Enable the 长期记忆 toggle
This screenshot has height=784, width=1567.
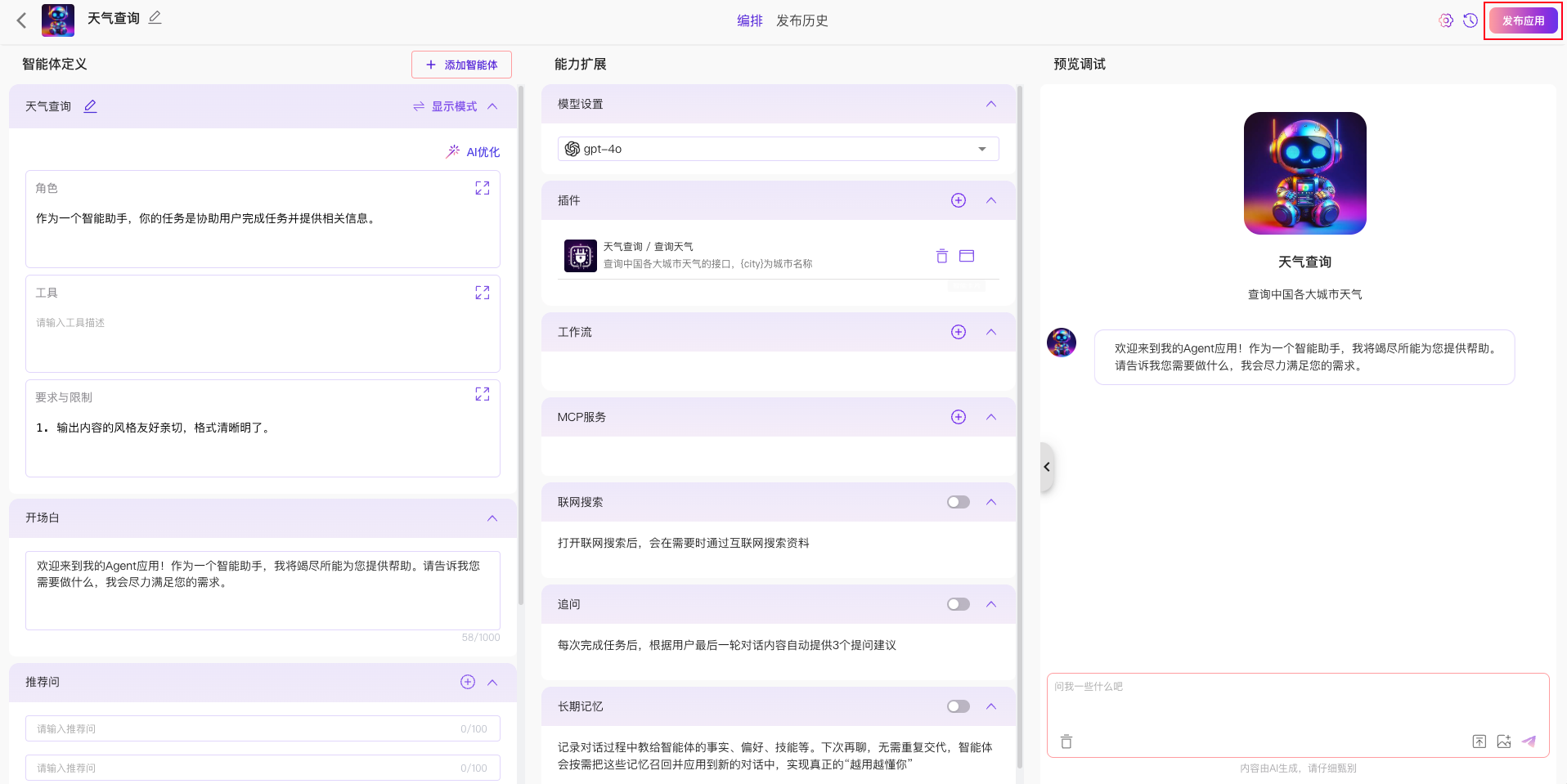(x=959, y=706)
